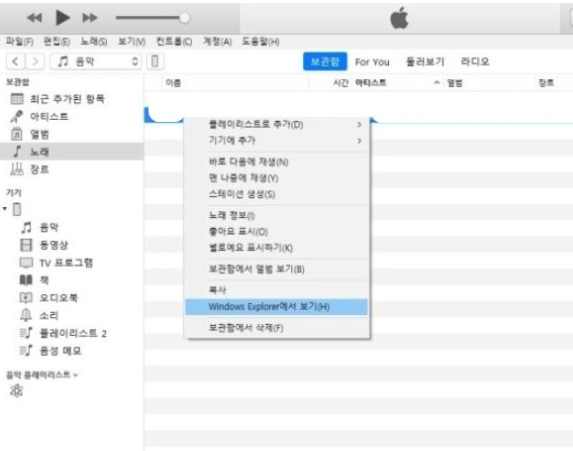Image resolution: width=573 pixels, height=451 pixels.
Task: Switch to the 둘러보기 tab
Action: tap(425, 61)
